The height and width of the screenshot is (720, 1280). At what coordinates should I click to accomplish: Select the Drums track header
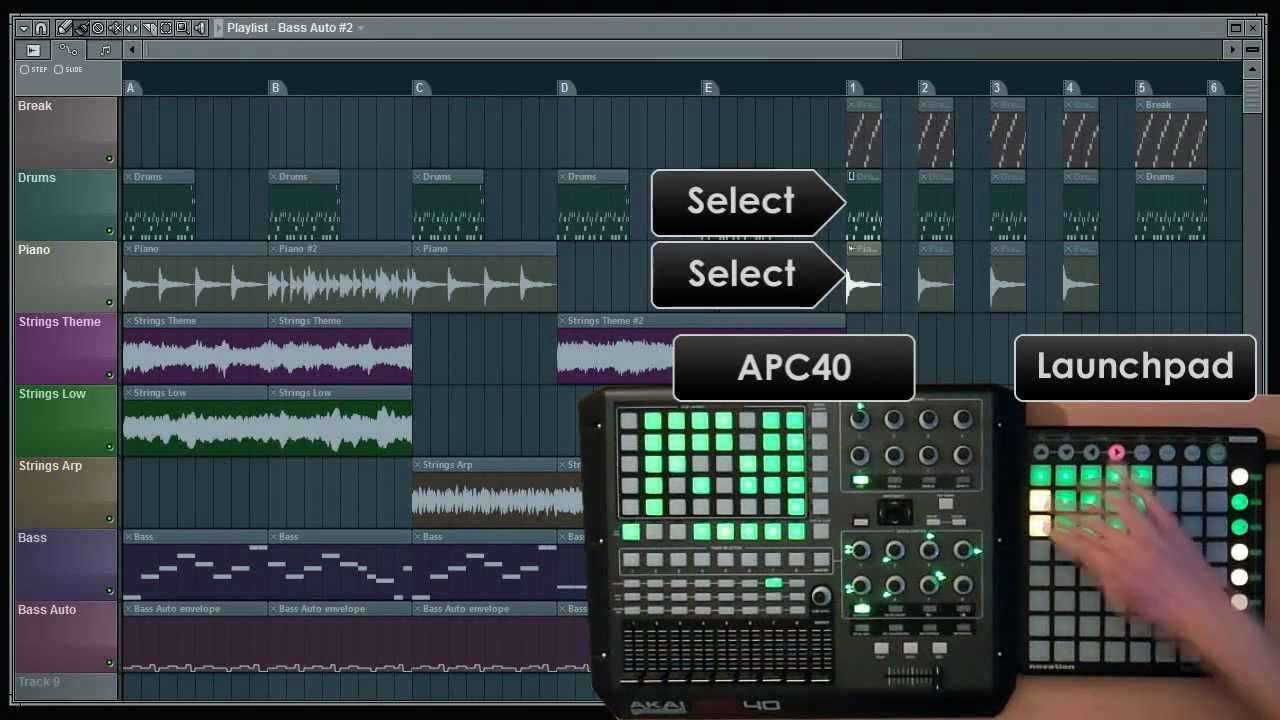pyautogui.click(x=66, y=204)
